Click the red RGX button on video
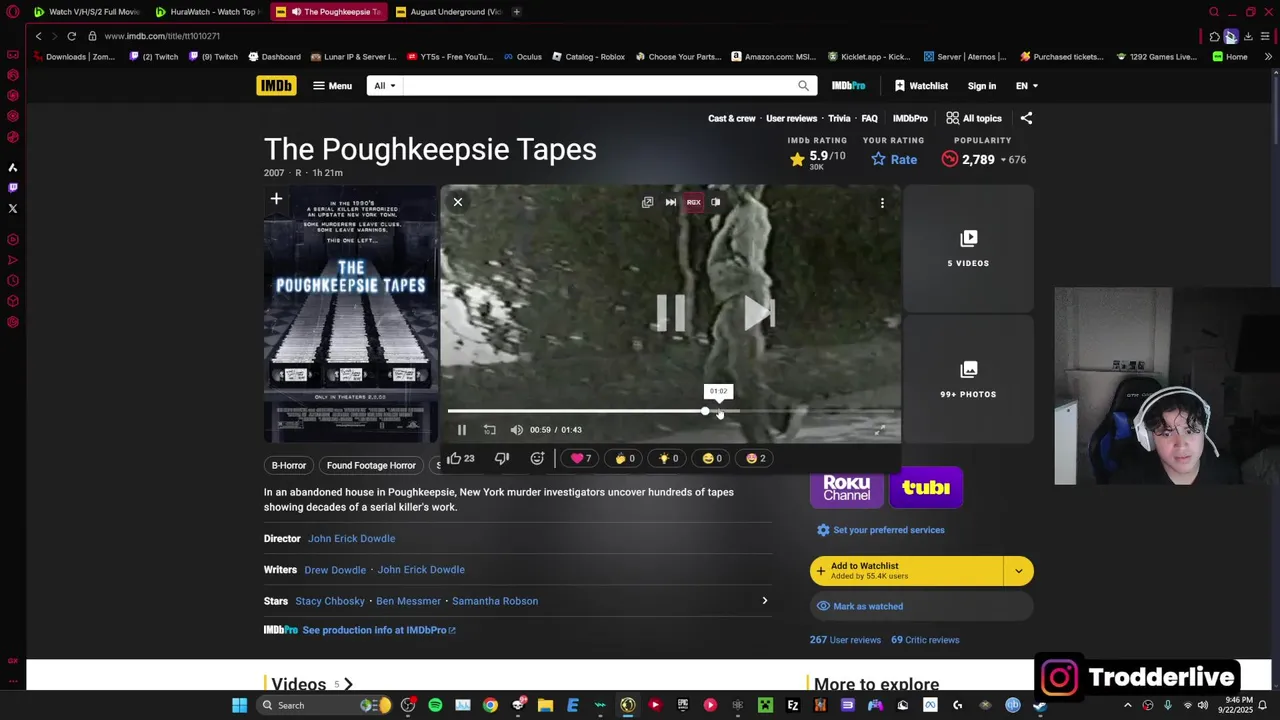This screenshot has height=720, width=1280. (693, 202)
